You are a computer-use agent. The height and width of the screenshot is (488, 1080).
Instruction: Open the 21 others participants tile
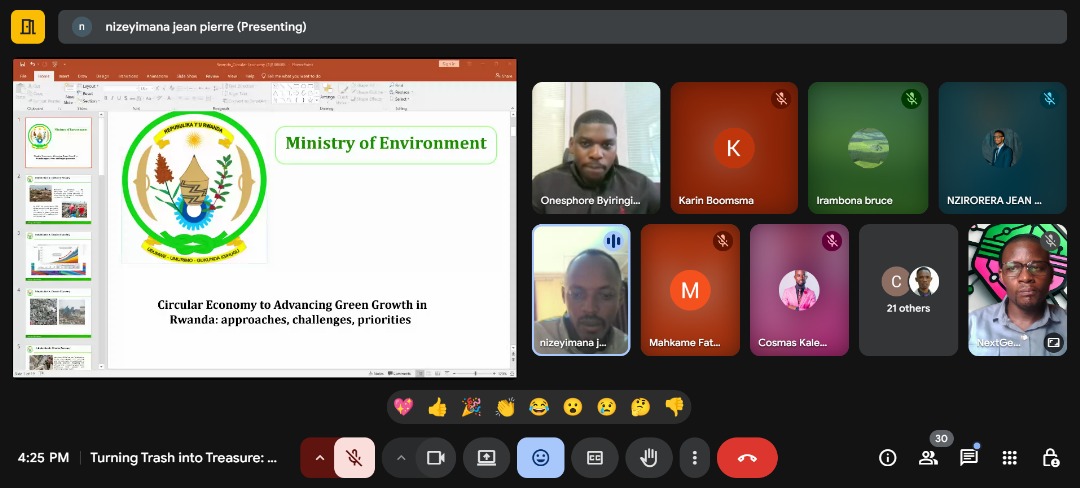click(x=908, y=290)
